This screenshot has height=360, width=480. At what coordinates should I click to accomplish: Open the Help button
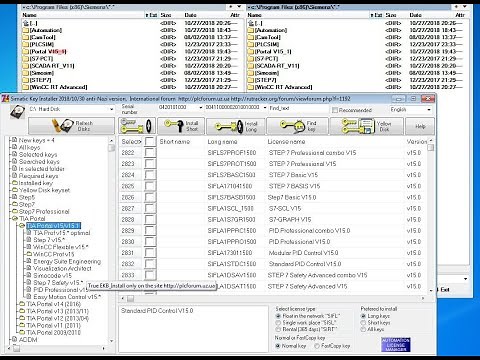(x=420, y=126)
